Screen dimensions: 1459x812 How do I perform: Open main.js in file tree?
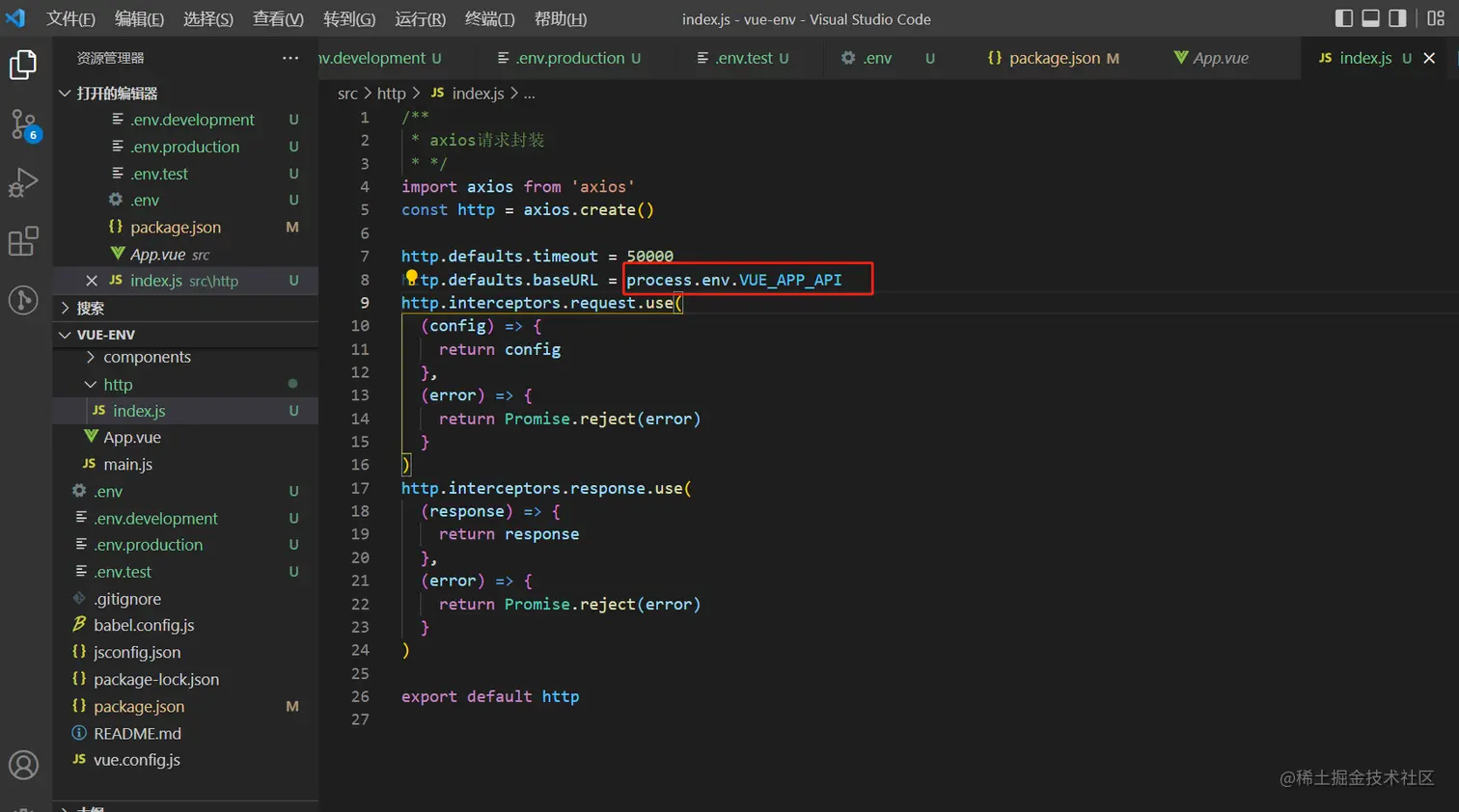[185, 464]
